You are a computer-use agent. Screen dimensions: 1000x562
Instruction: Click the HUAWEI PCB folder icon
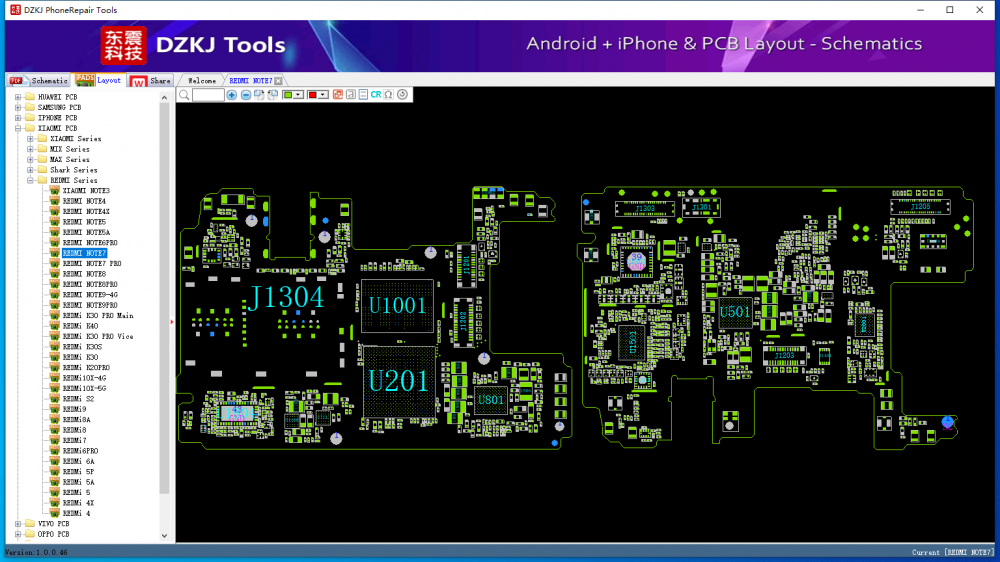pyautogui.click(x=30, y=97)
